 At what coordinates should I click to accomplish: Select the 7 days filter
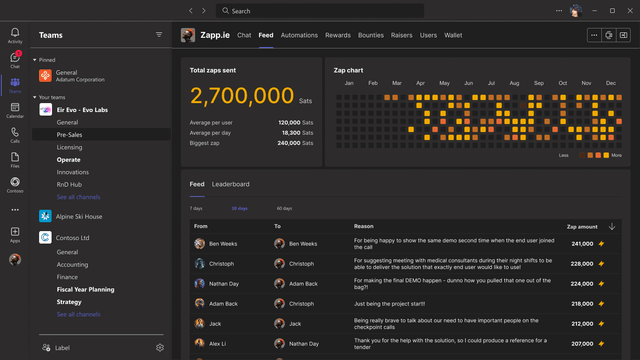196,209
